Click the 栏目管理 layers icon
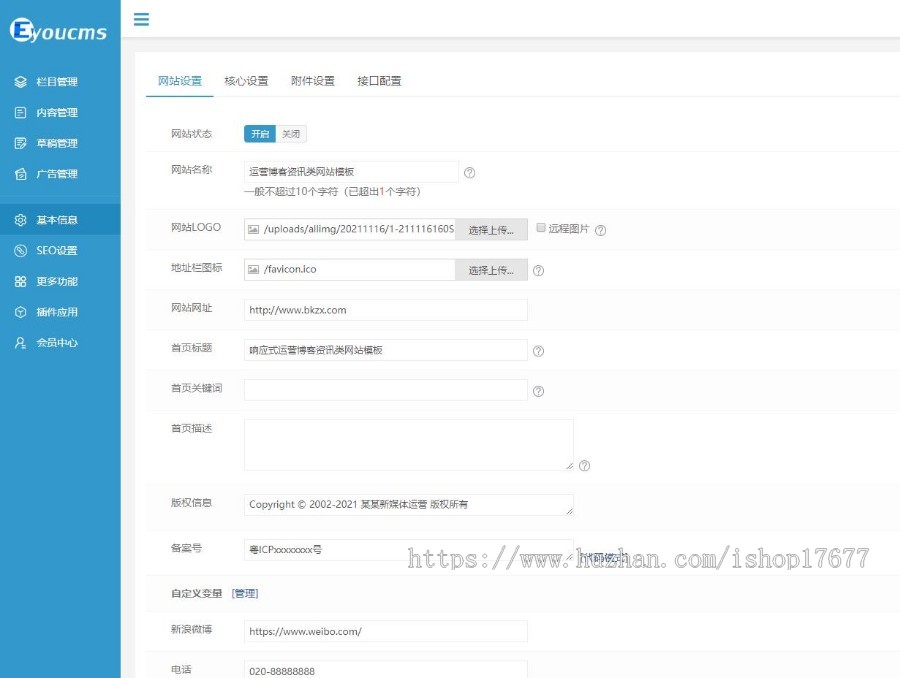The height and width of the screenshot is (678, 900). pyautogui.click(x=21, y=82)
